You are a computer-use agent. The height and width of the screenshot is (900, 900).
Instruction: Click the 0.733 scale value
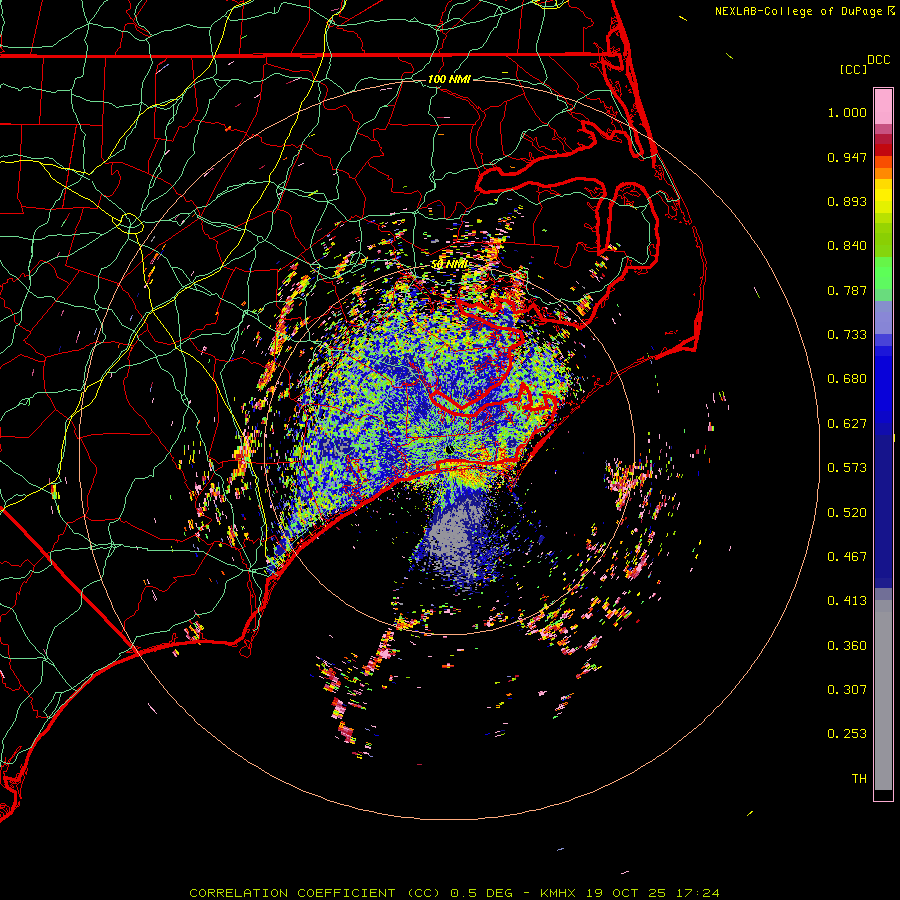pyautogui.click(x=847, y=335)
